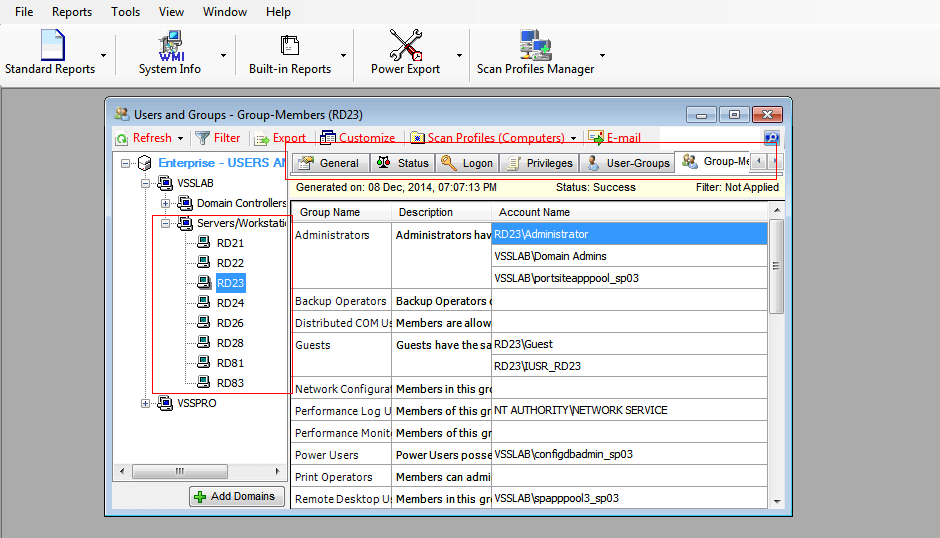Refresh the group members list
940x538 pixels.
coord(144,138)
